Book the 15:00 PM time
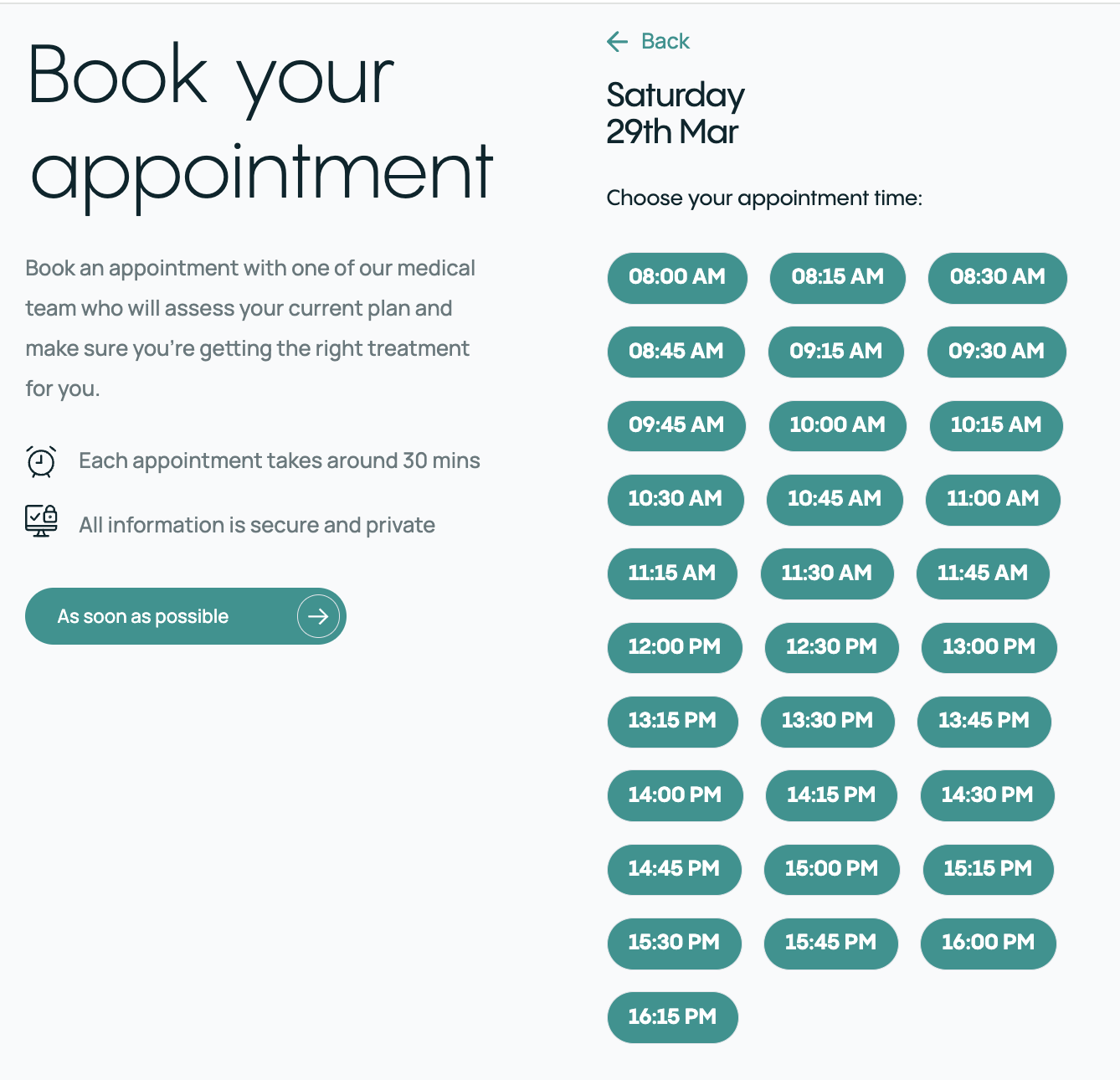Viewport: 1120px width, 1080px height. click(x=832, y=869)
